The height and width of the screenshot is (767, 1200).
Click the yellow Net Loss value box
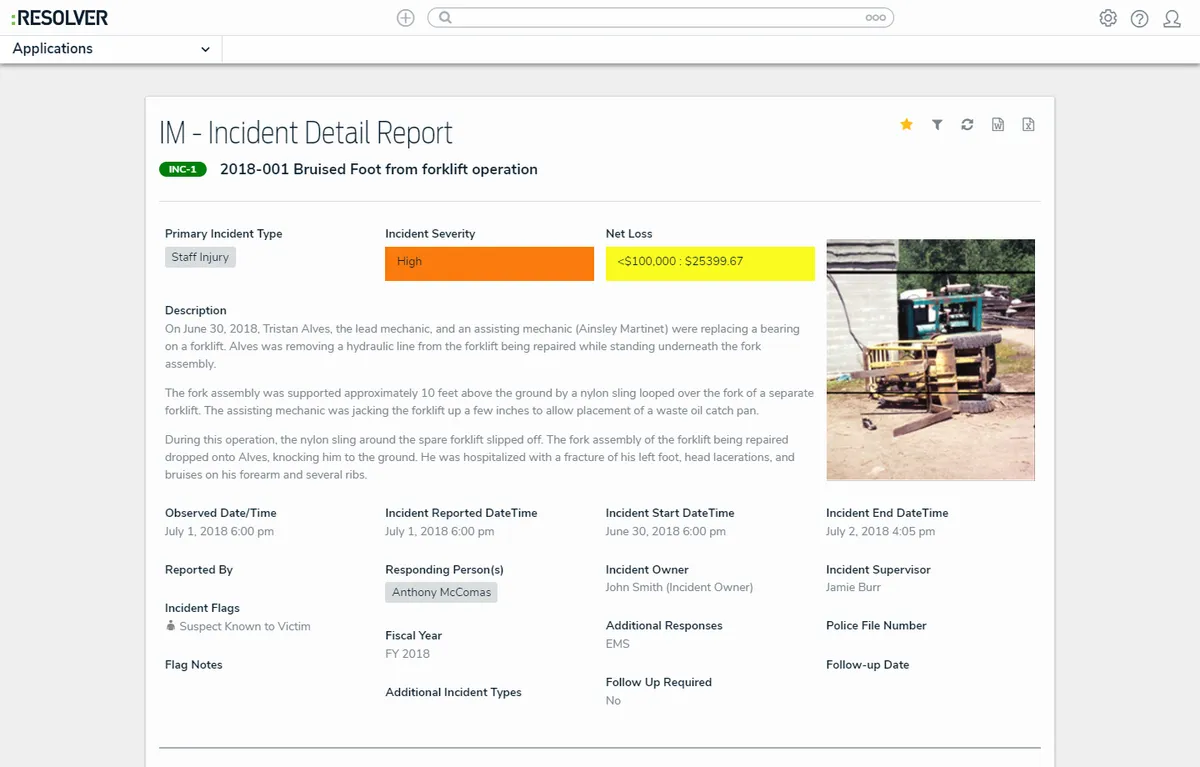710,263
